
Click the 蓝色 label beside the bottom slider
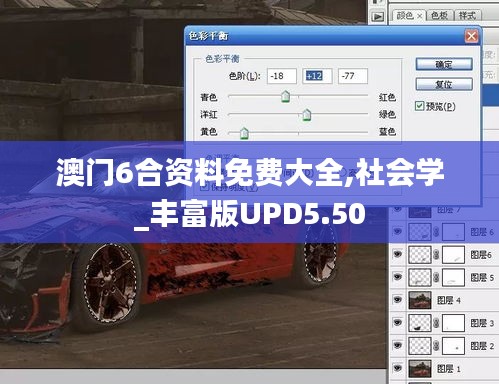387,132
